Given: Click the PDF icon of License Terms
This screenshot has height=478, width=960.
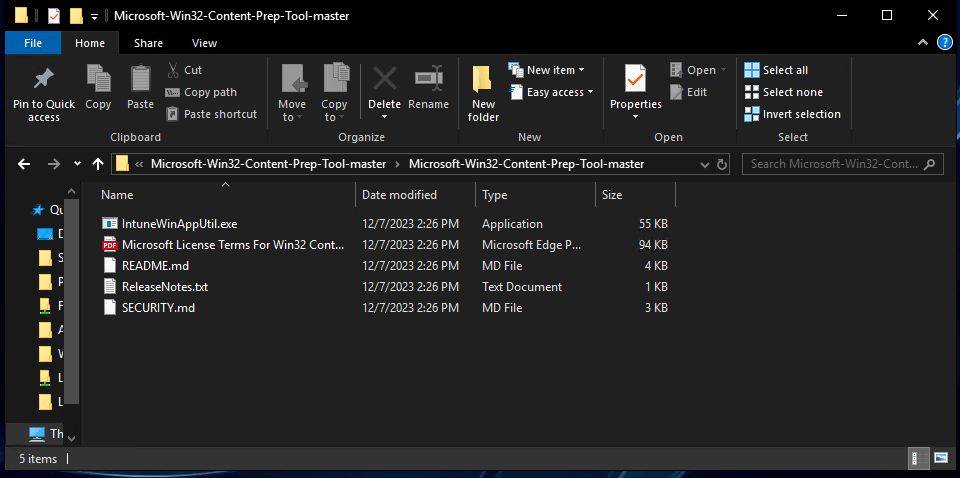Looking at the screenshot, I should pos(110,245).
